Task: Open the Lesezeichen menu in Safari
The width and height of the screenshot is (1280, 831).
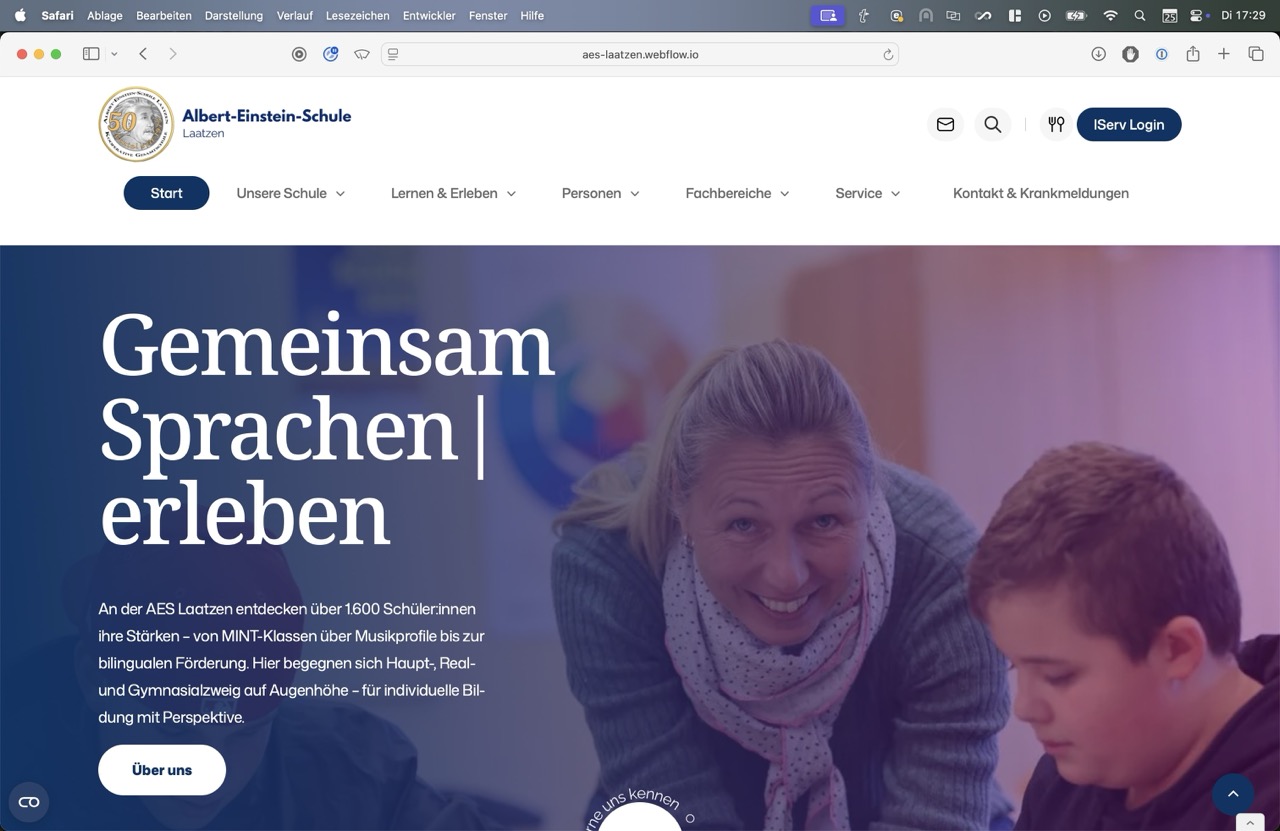Action: click(x=357, y=15)
